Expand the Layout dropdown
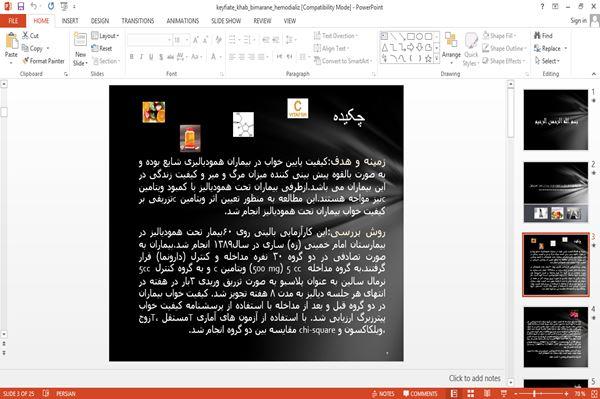Image resolution: width=600 pixels, height=399 pixels. click(x=106, y=36)
